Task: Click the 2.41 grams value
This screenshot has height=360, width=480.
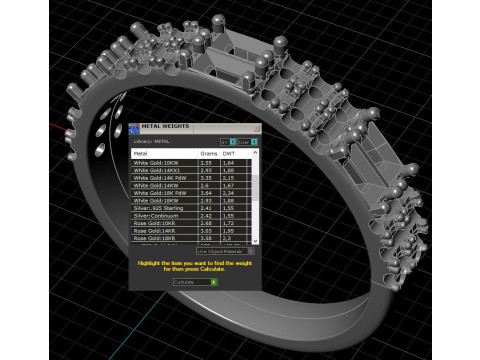Action: pos(206,208)
